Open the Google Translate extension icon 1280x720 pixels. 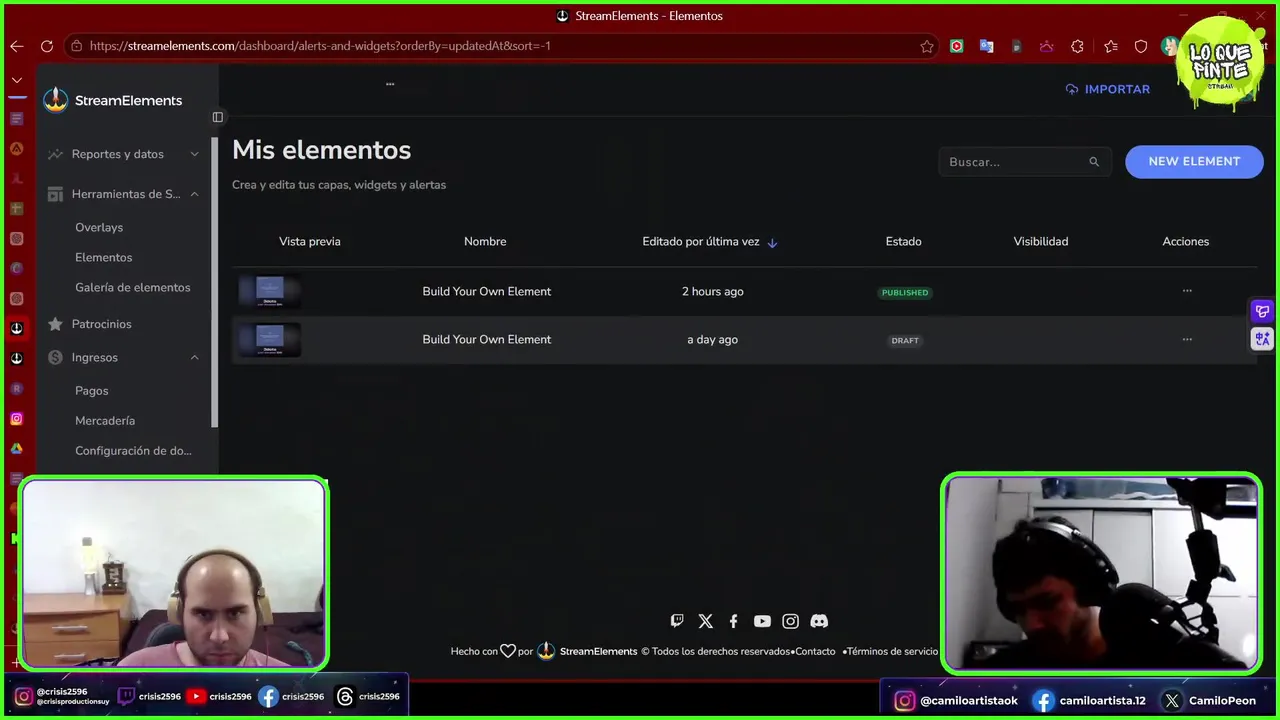[986, 46]
